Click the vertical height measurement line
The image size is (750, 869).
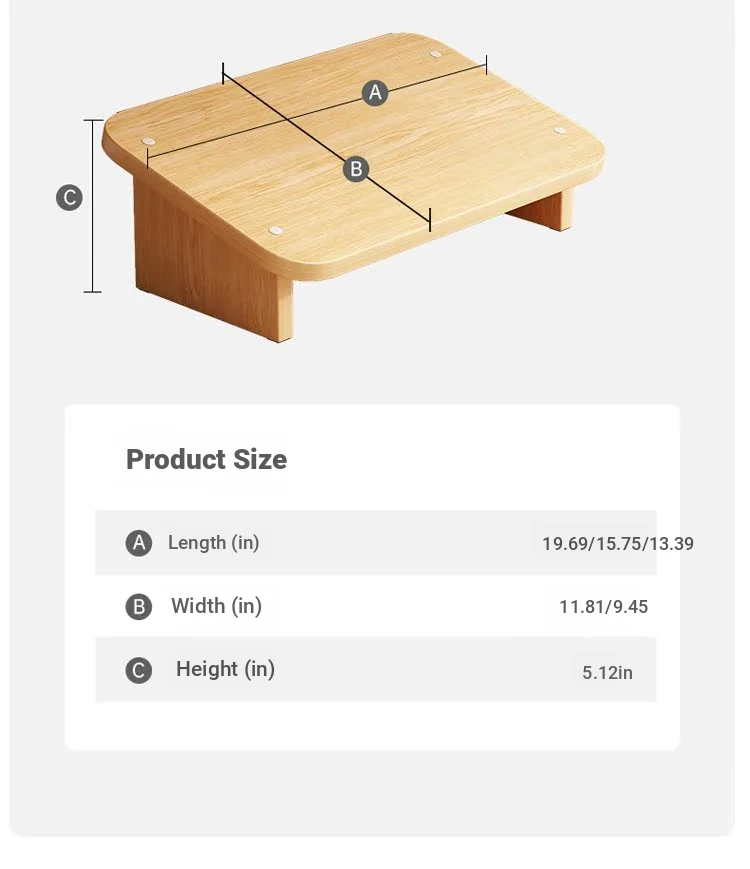click(93, 206)
